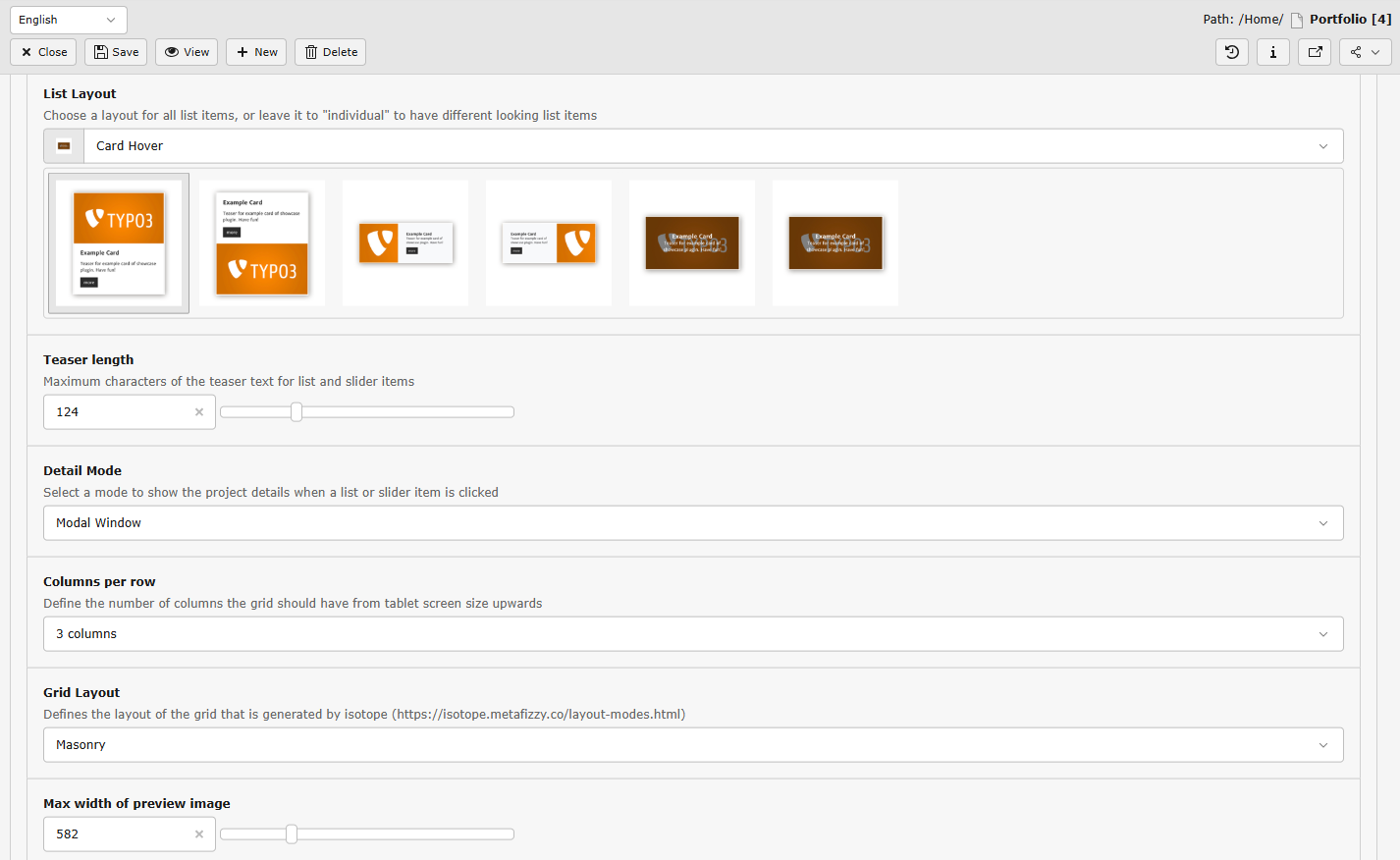Pick the first dark overlay card layout
1400x860 pixels.
[692, 243]
